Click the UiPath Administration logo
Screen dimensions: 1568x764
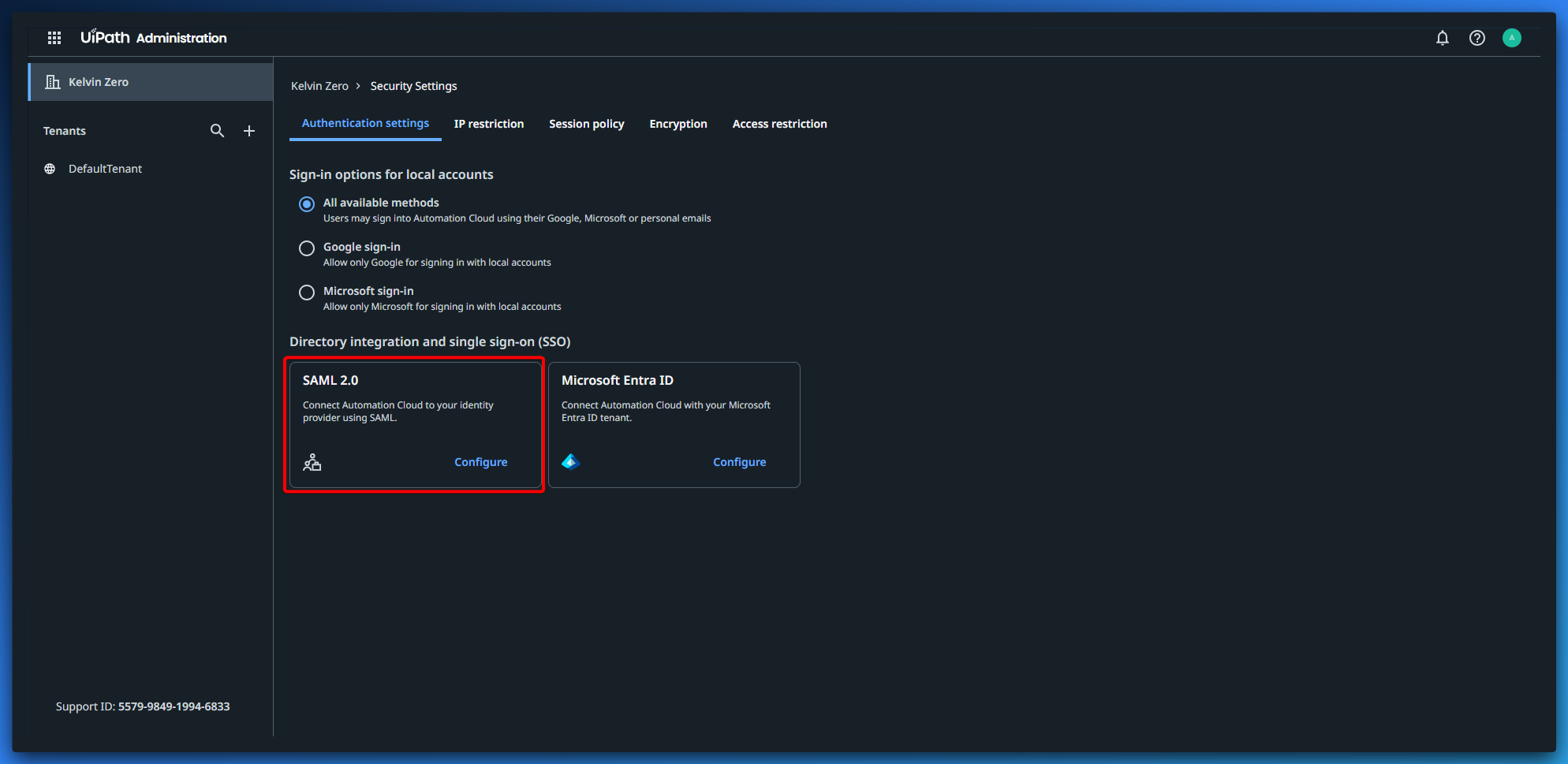coord(153,37)
